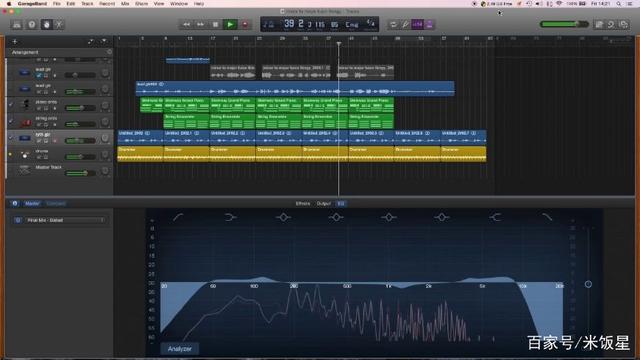Mute the drums track
This screenshot has width=640, height=360.
pos(39,157)
